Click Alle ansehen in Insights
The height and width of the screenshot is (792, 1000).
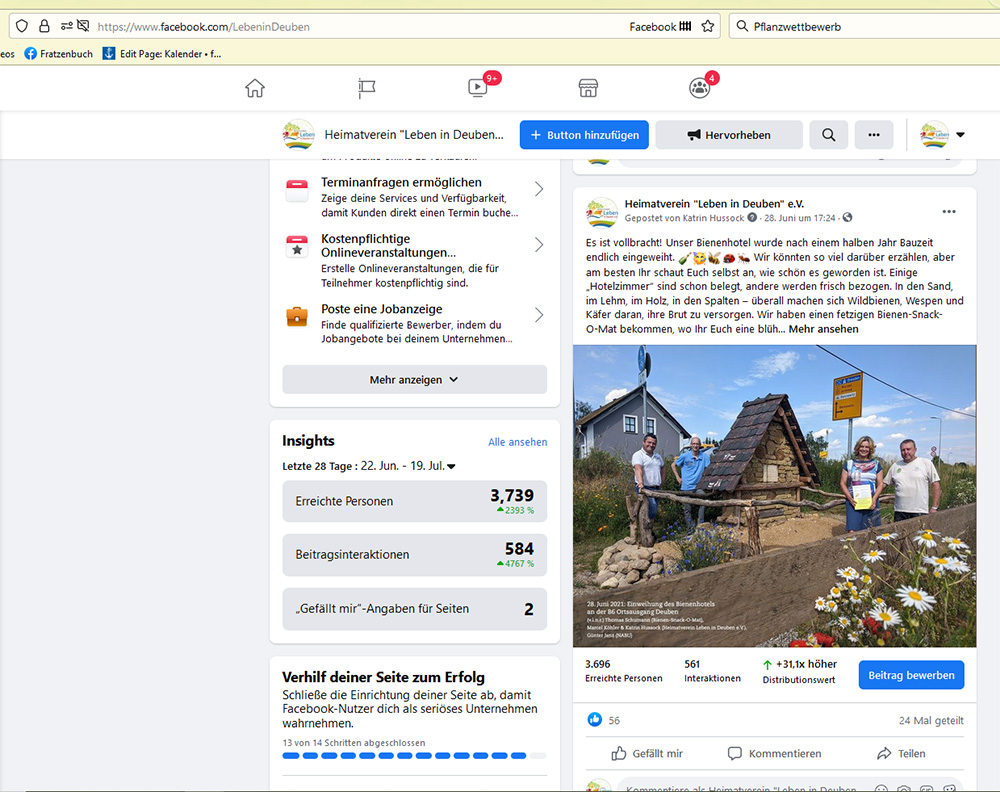click(517, 442)
